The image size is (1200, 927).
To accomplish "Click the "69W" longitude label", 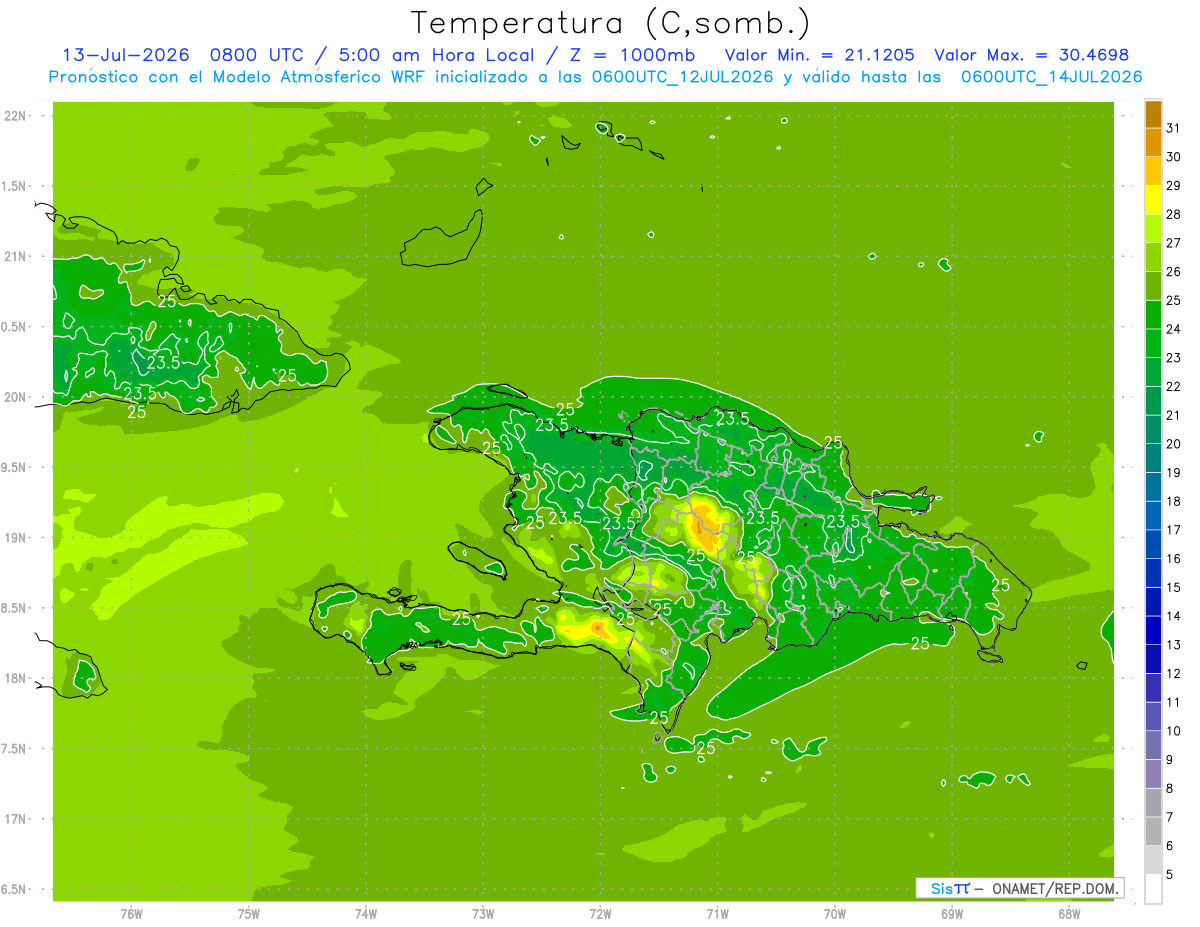I will tap(952, 914).
